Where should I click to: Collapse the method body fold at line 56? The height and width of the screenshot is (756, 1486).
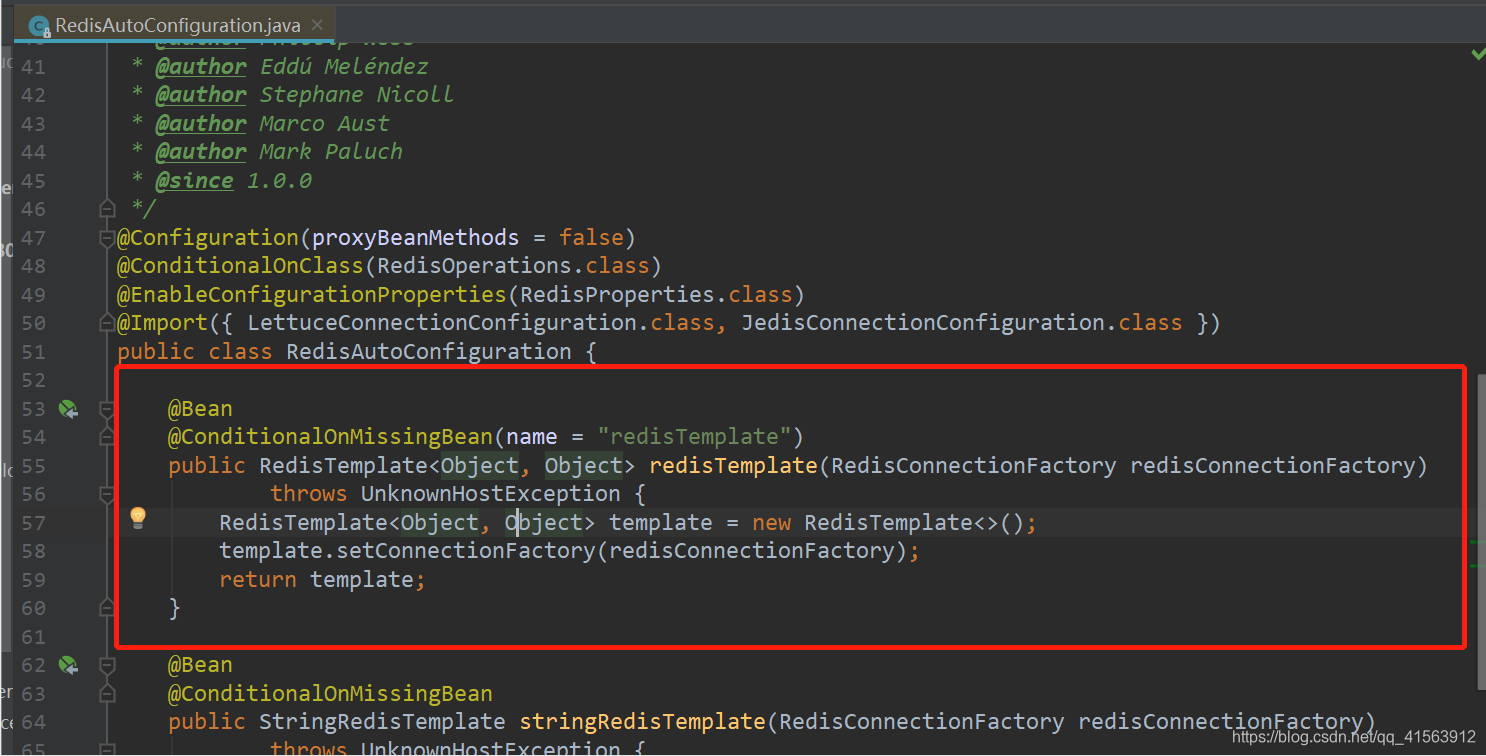pos(108,494)
